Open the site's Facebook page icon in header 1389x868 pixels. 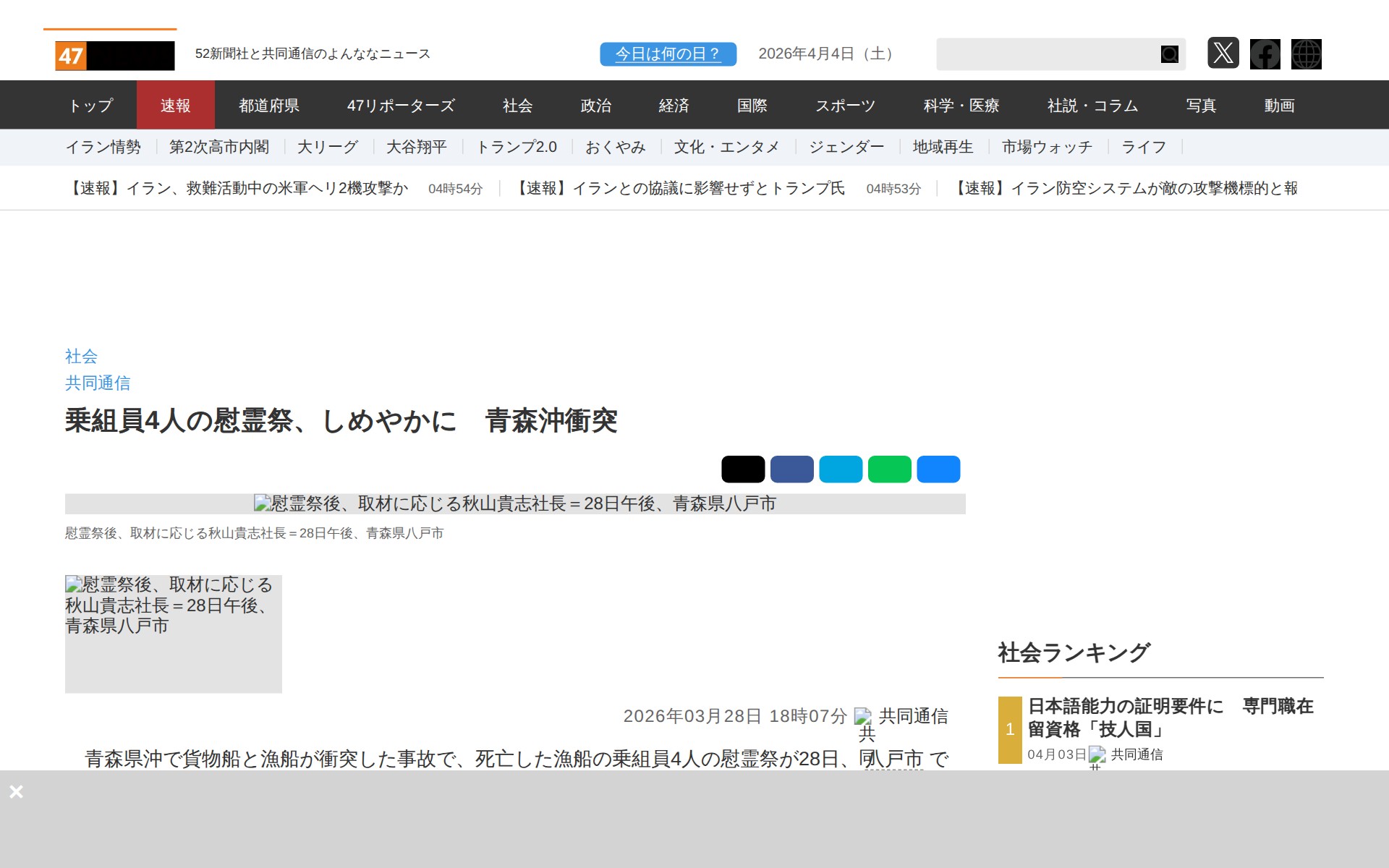[x=1265, y=54]
